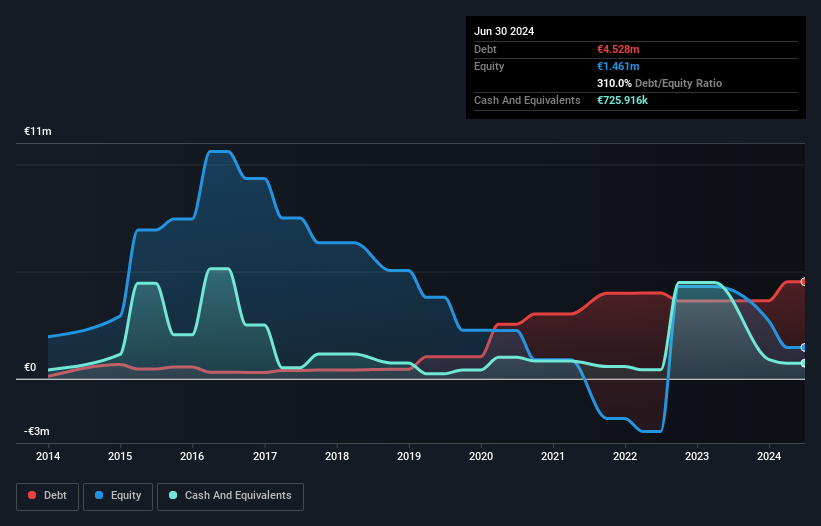Click the blue dot in Equity legend

pos(99,495)
